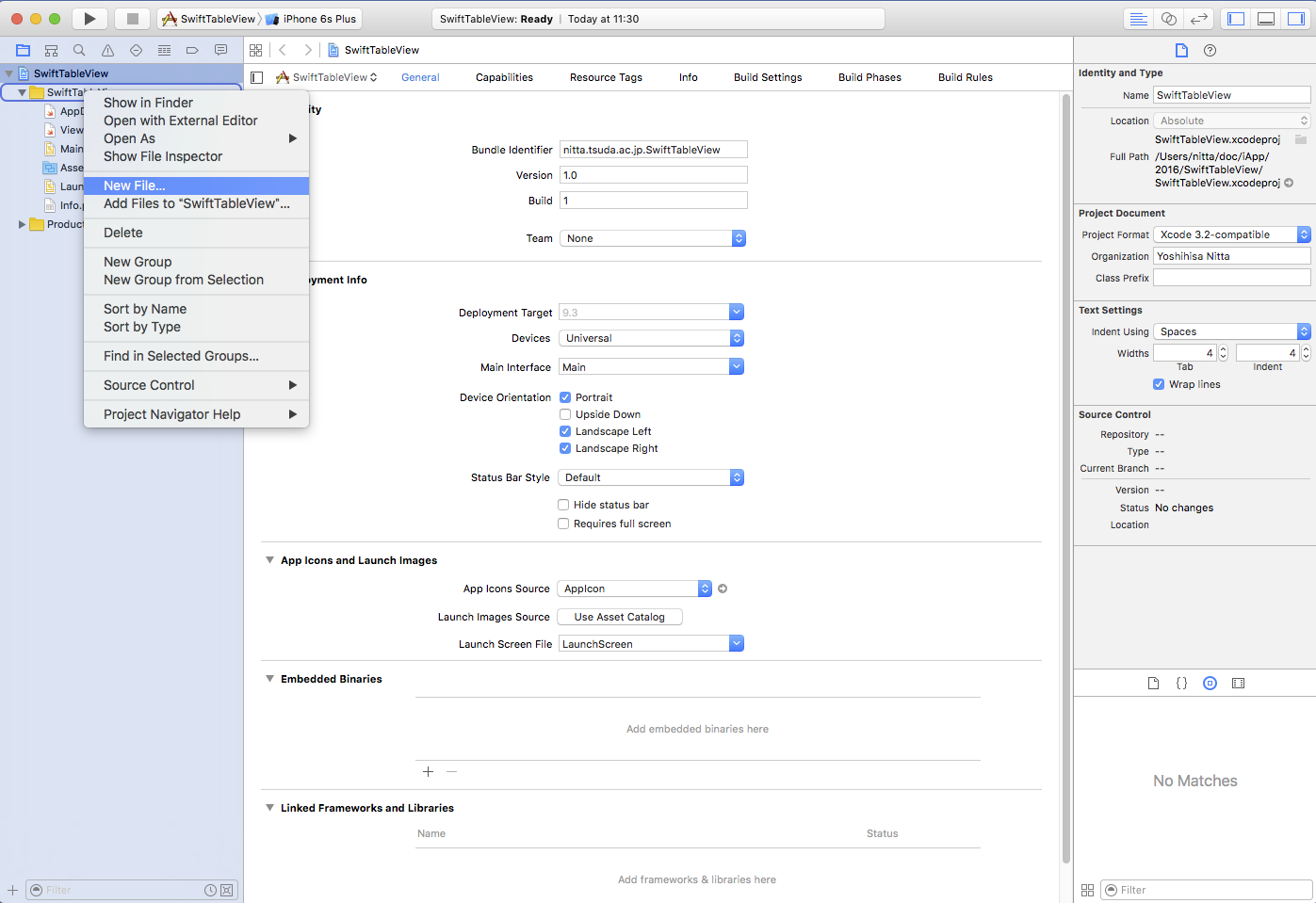Switch to the Build Settings tab
The height and width of the screenshot is (903, 1316).
click(768, 77)
